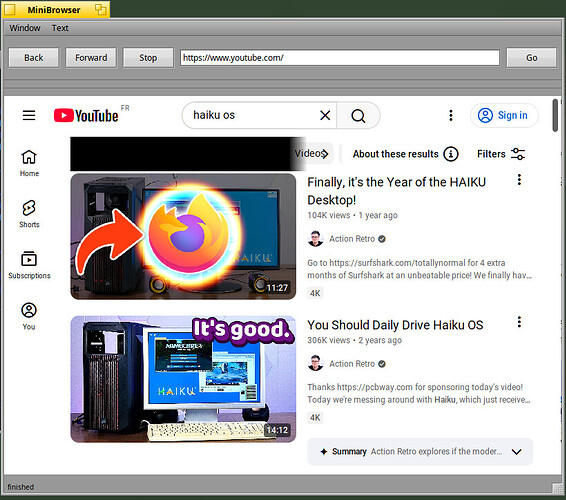Open the Firefox thumbnail video
The width and height of the screenshot is (566, 500).
[x=183, y=236]
